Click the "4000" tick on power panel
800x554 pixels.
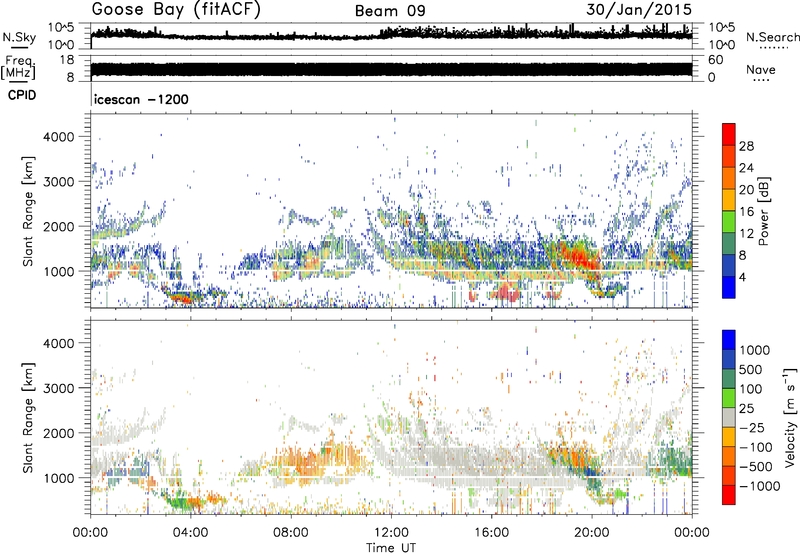coord(58,137)
